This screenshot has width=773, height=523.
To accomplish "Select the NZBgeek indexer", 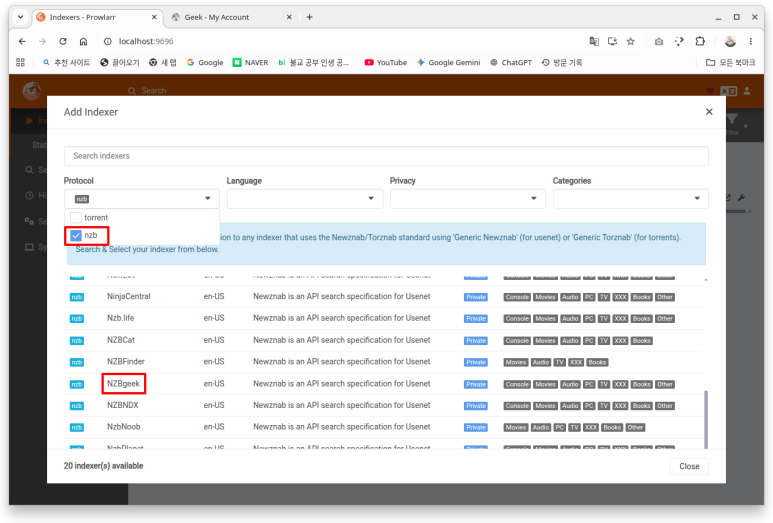I will pyautogui.click(x=123, y=384).
